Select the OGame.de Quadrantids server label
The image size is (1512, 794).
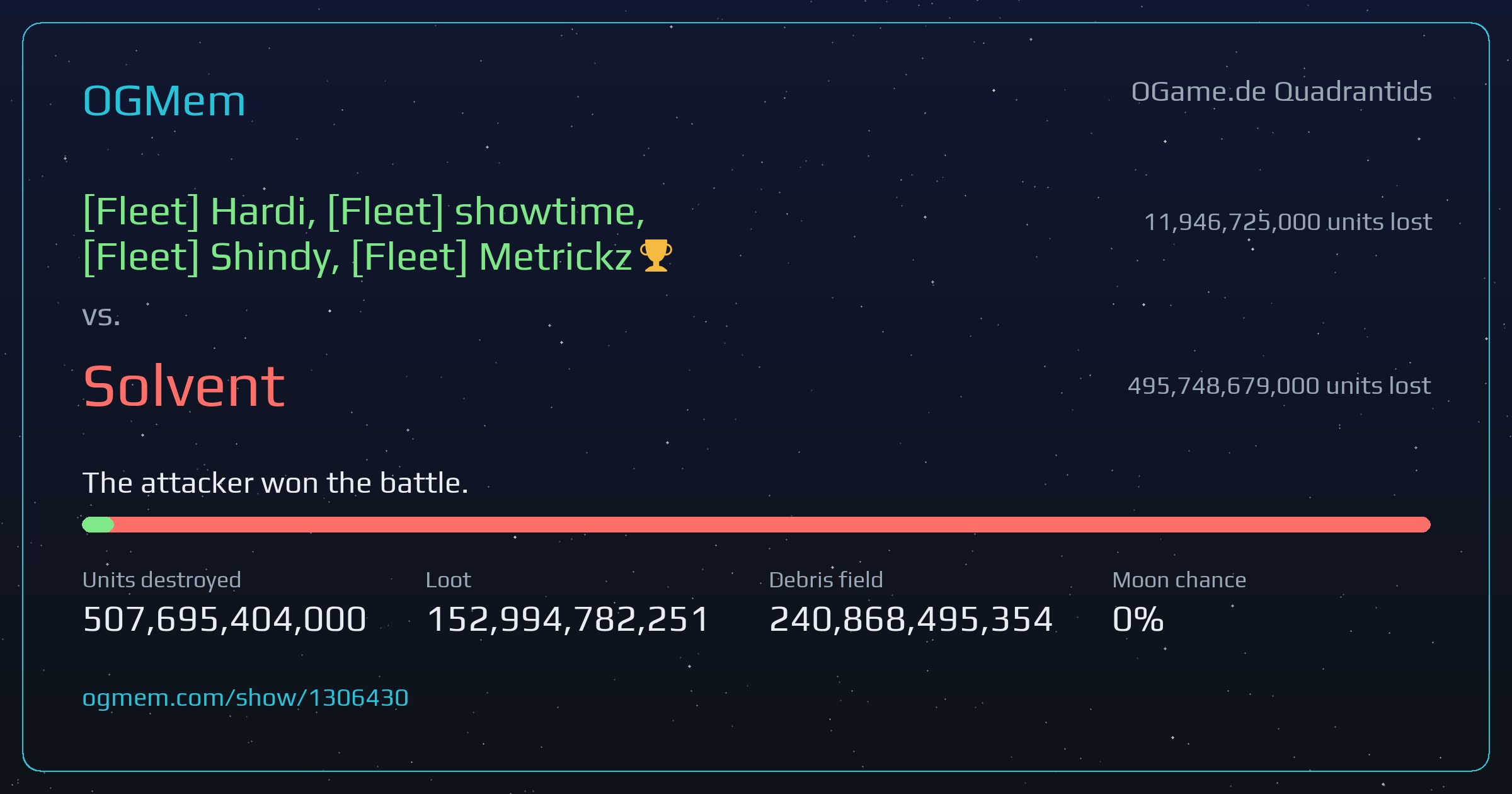pyautogui.click(x=1281, y=92)
